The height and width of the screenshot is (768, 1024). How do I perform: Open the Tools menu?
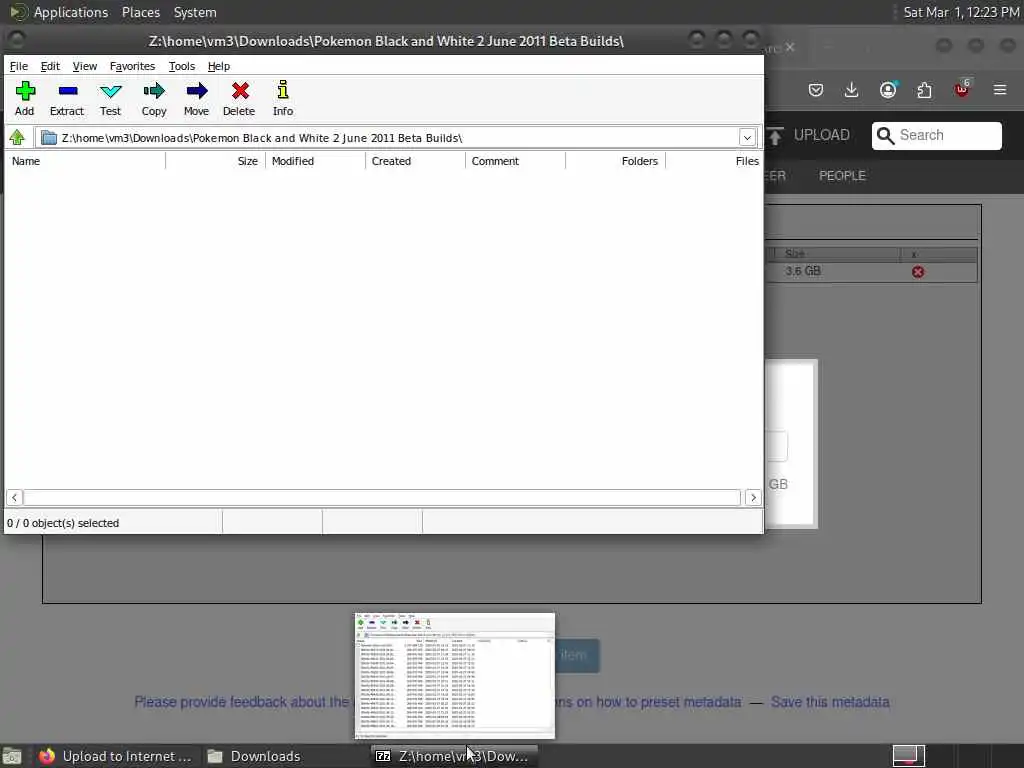coord(182,66)
